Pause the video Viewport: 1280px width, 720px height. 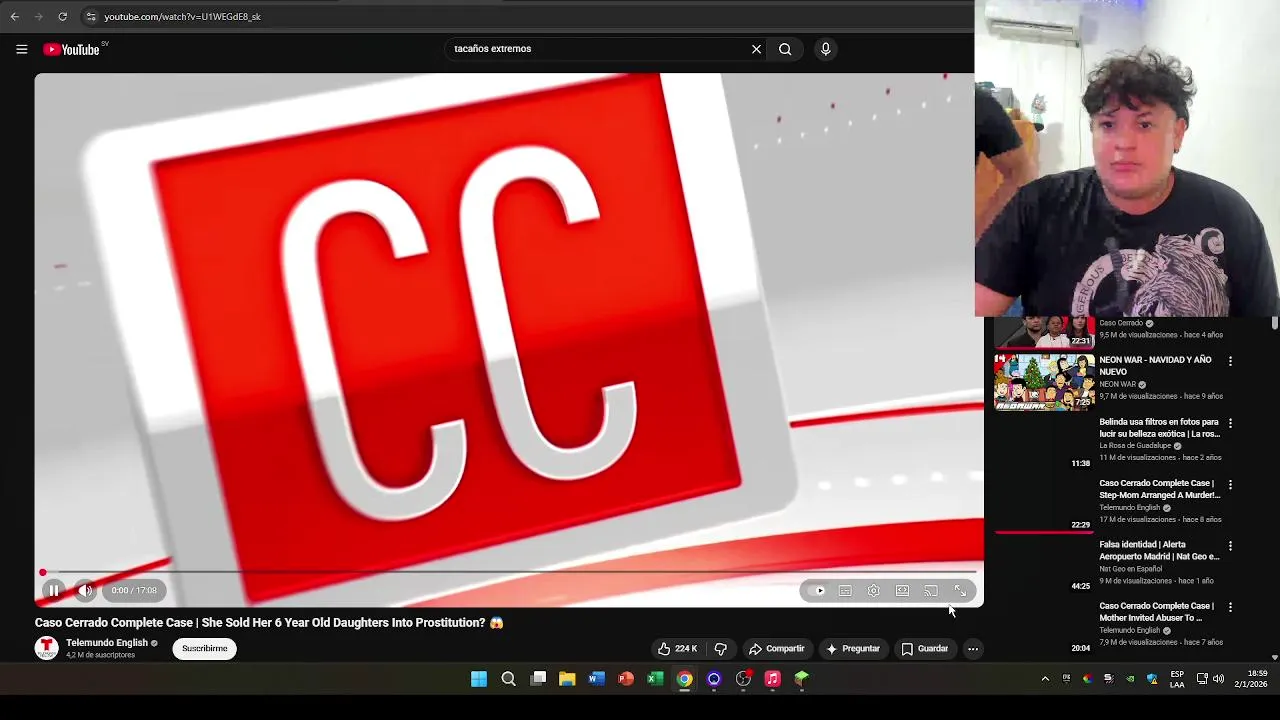[x=54, y=591]
